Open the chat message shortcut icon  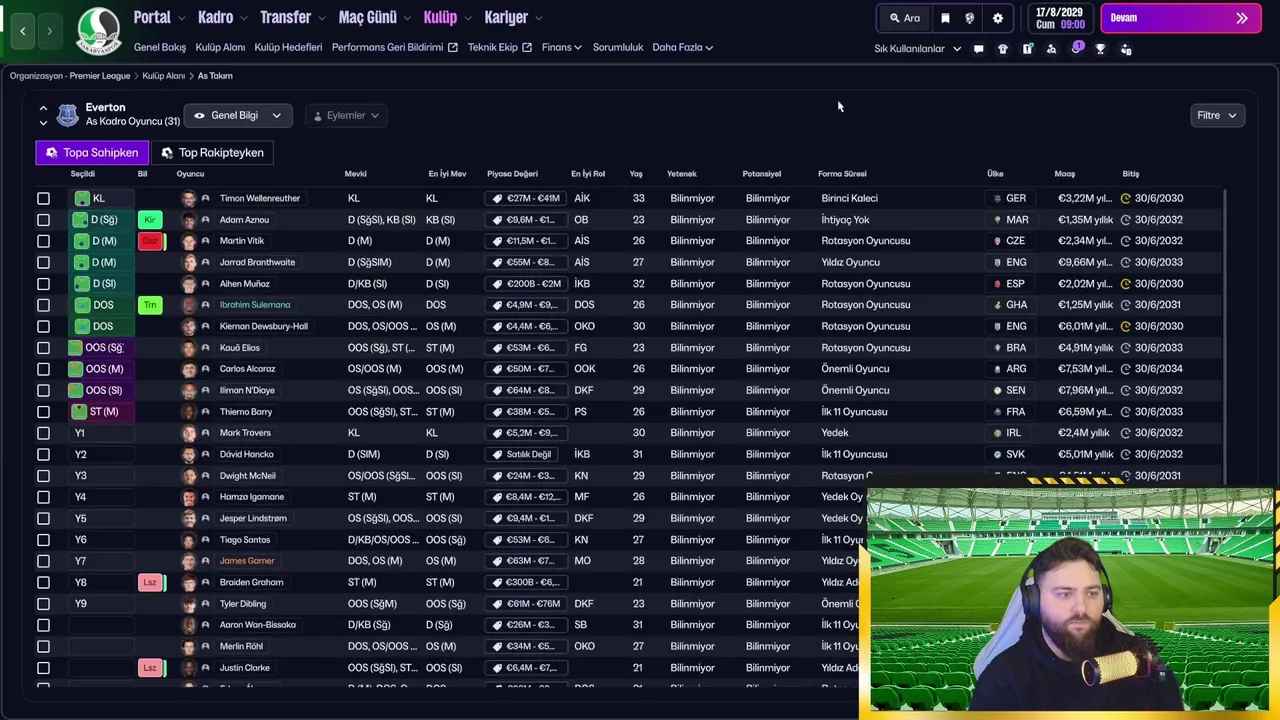978,49
